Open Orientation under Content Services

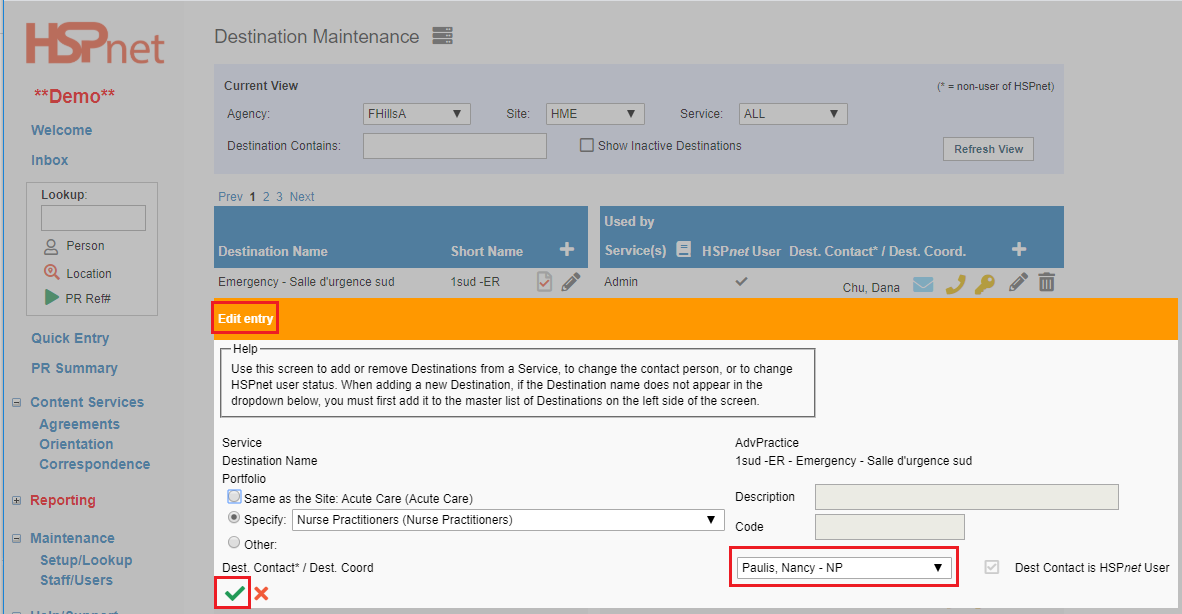point(76,444)
